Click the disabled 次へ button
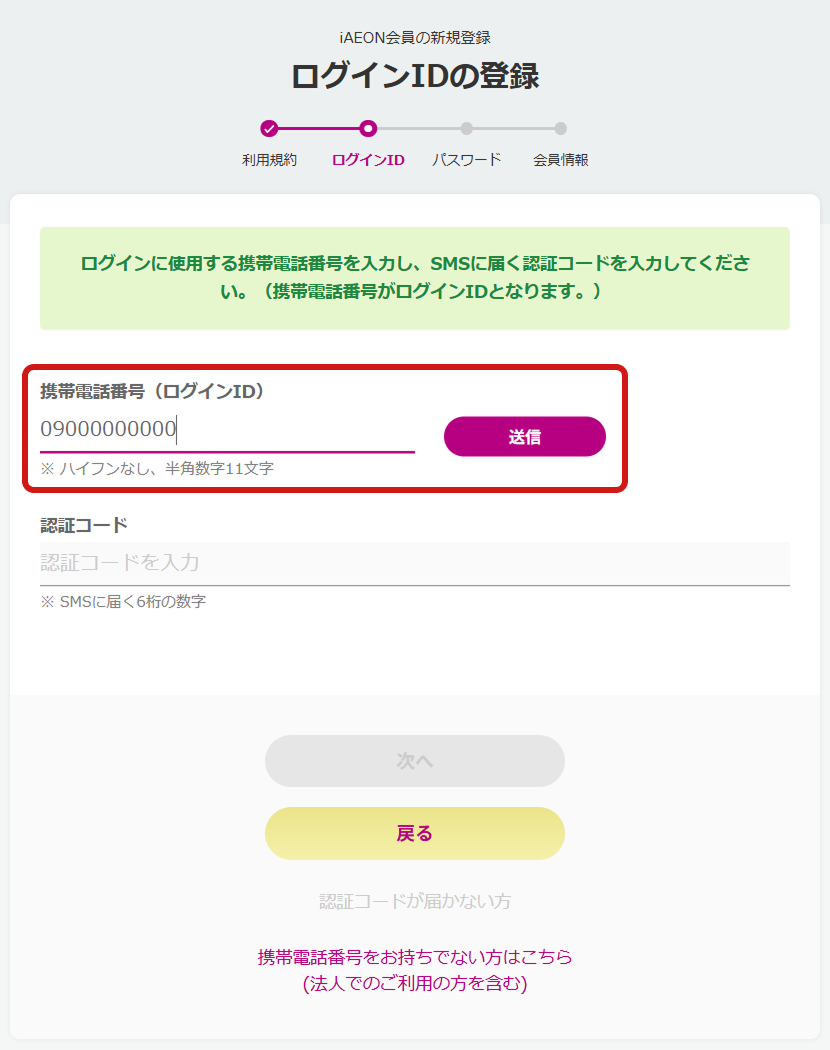The width and height of the screenshot is (830, 1050). pos(414,761)
